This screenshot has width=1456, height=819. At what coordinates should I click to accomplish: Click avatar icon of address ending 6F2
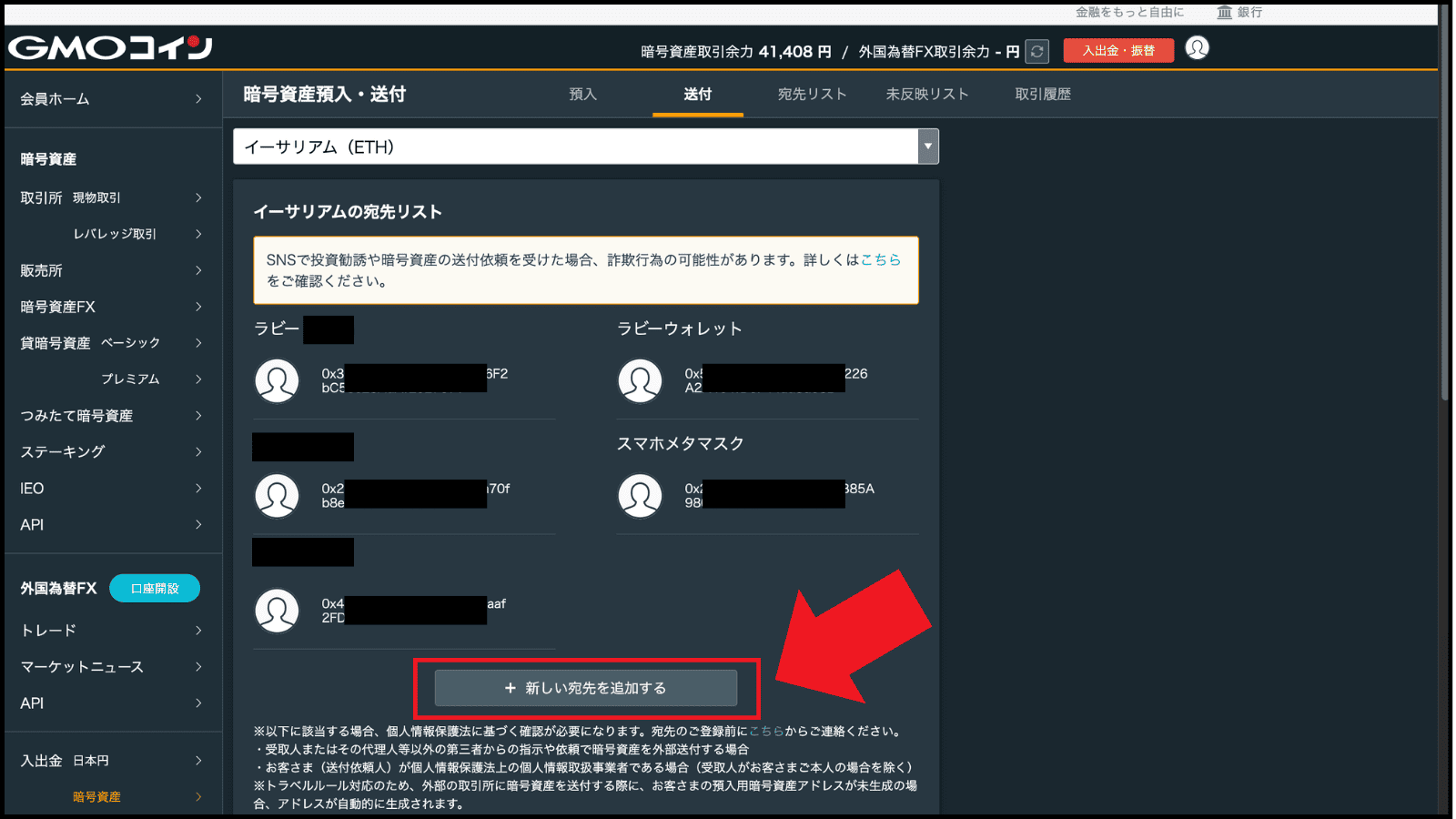pyautogui.click(x=277, y=380)
